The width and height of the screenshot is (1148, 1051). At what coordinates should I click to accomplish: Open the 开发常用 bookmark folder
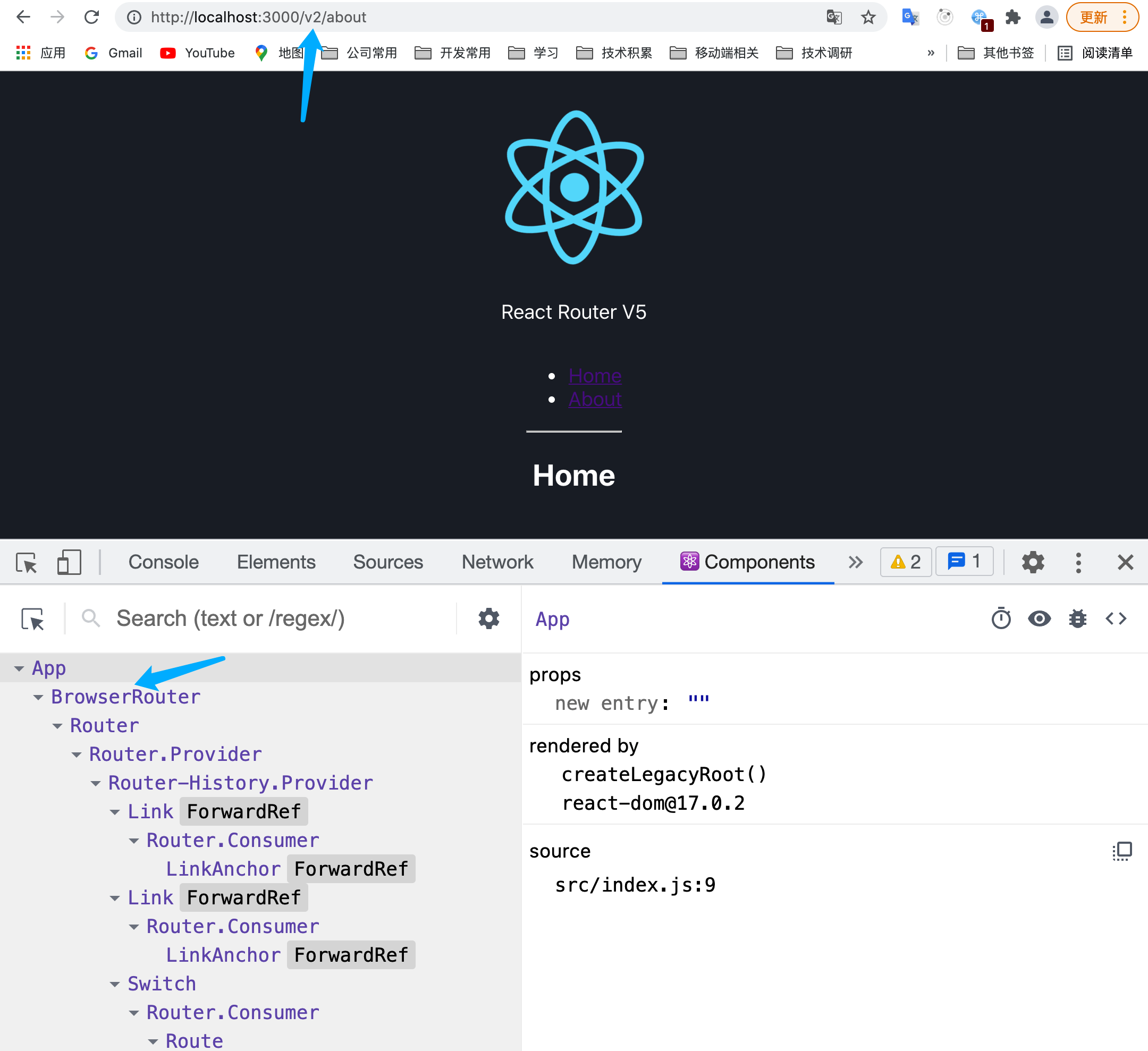pyautogui.click(x=453, y=53)
